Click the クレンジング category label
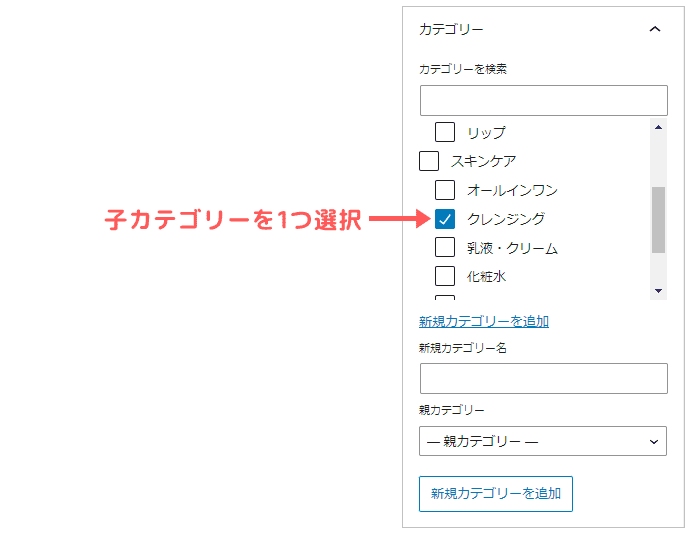This screenshot has height=535, width=694. click(x=506, y=219)
